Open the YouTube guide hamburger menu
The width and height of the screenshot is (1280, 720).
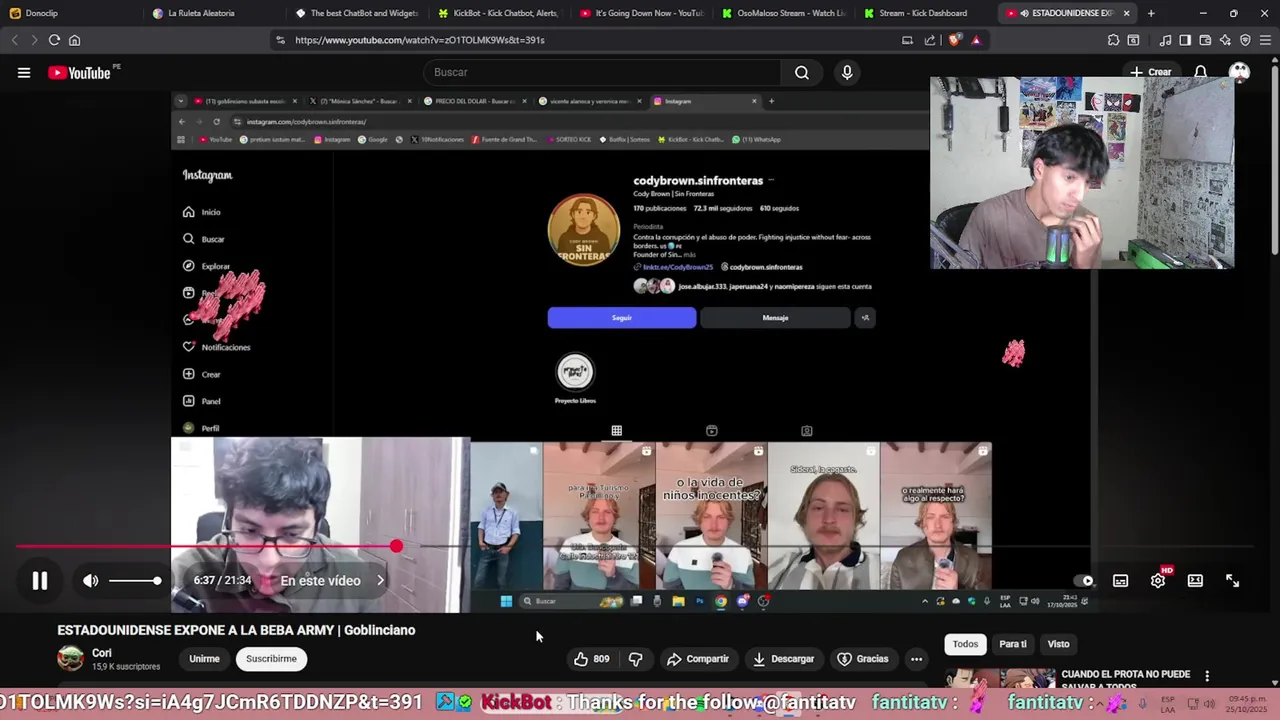point(23,72)
